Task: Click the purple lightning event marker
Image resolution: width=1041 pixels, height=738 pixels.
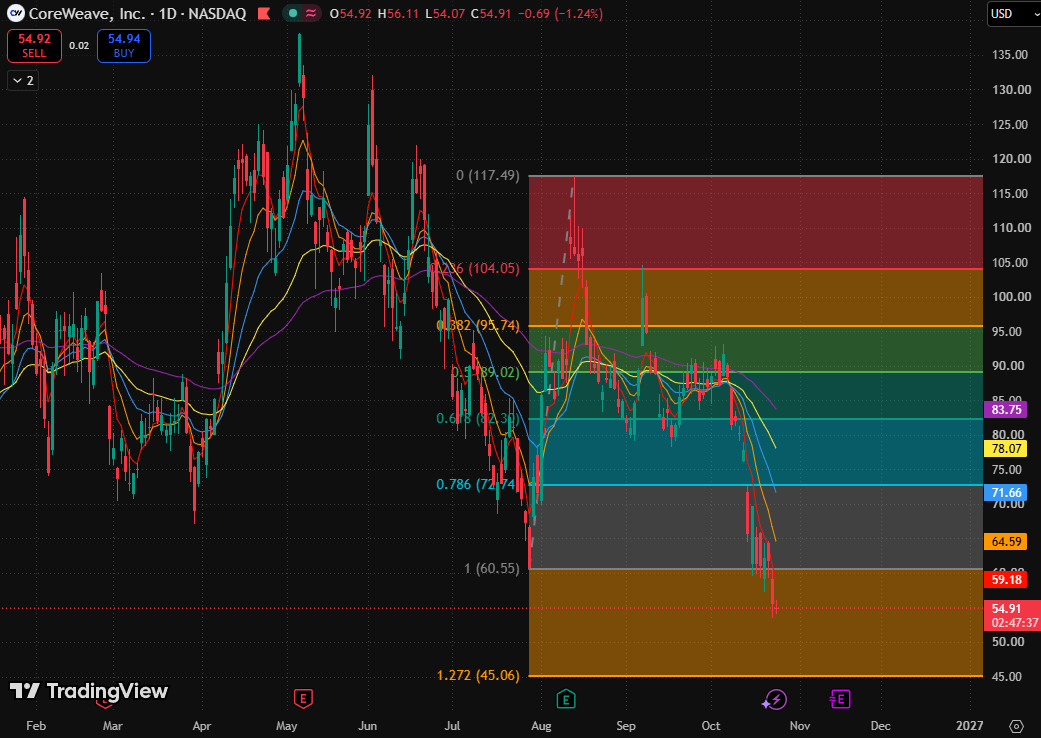Action: 775,699
